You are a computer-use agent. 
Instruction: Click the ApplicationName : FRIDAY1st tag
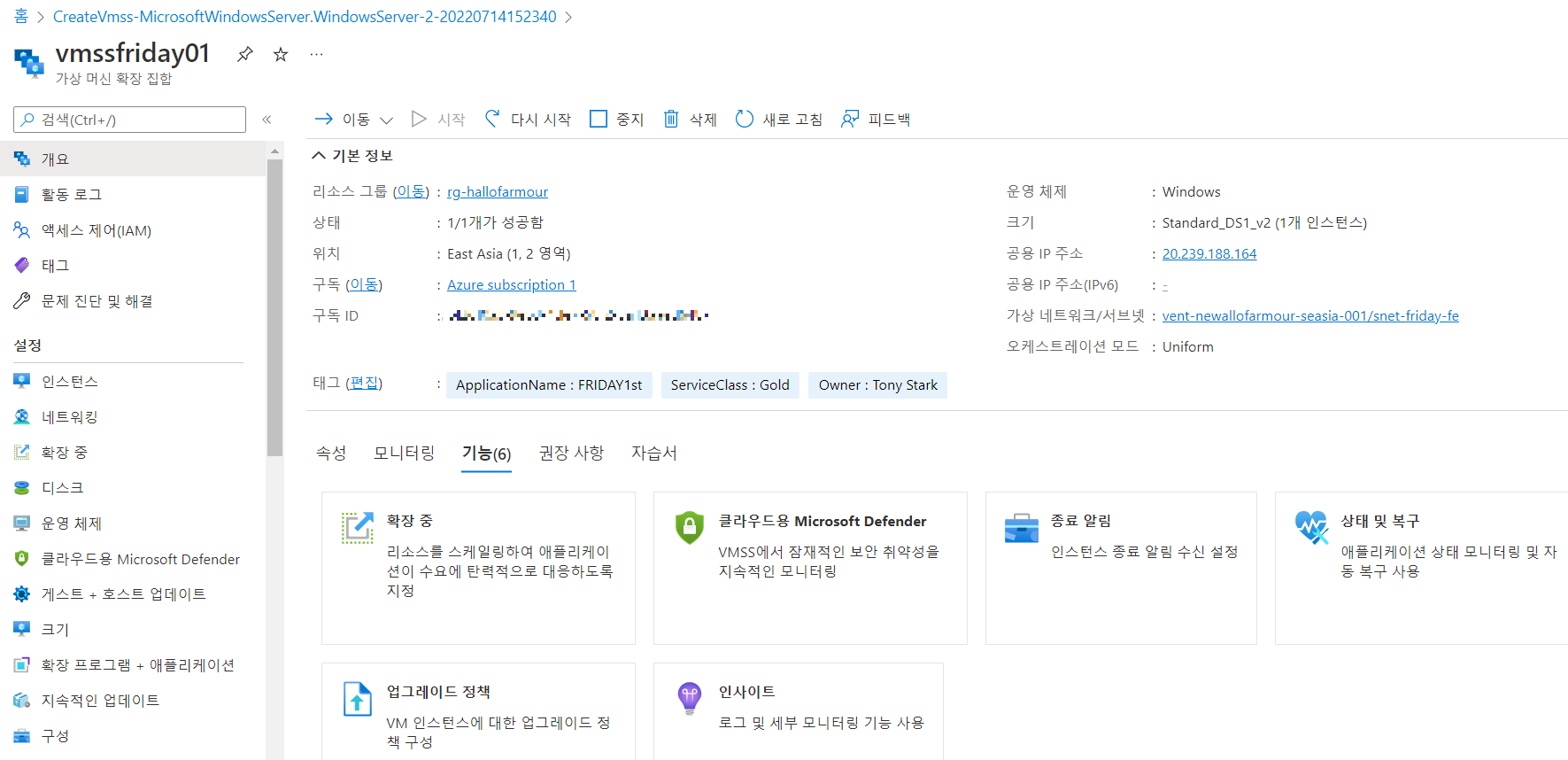[x=549, y=384]
